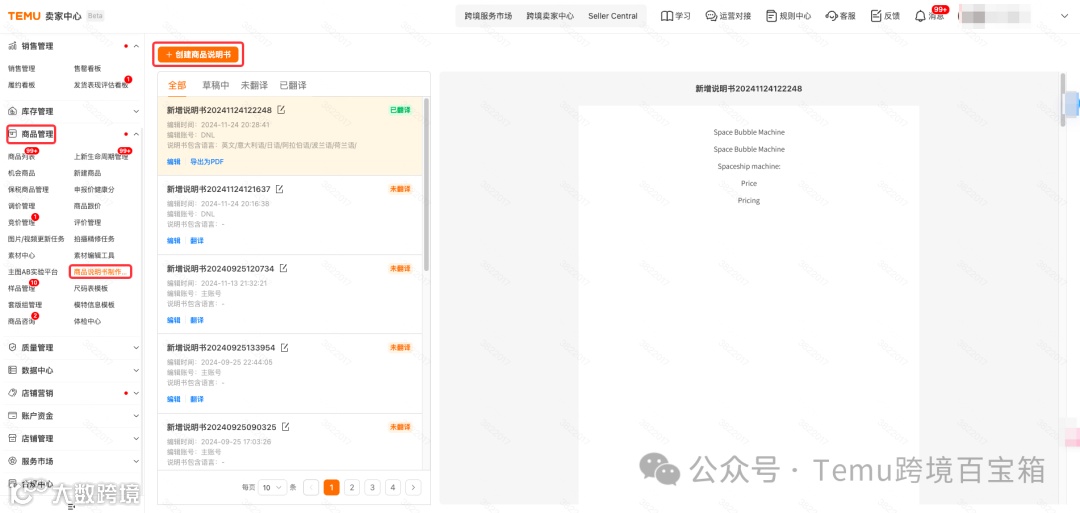The image size is (1080, 513).
Task: Expand the 质量管理 section chevron
Action: tap(136, 348)
